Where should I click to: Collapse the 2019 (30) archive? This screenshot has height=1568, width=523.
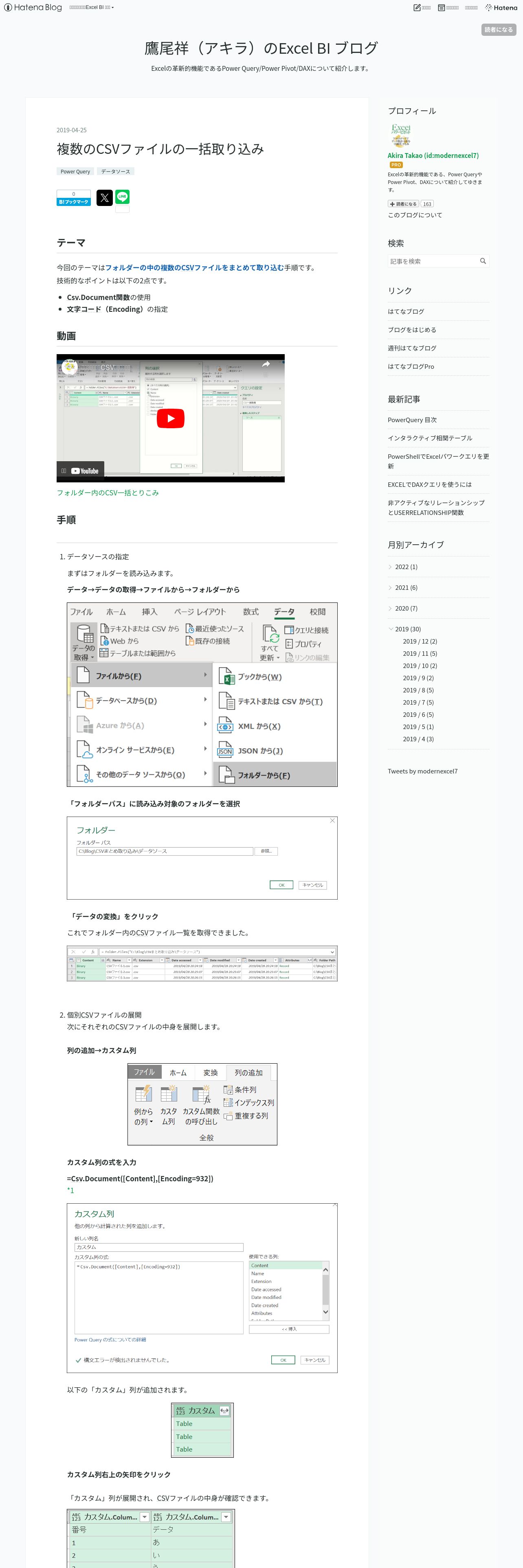click(390, 629)
